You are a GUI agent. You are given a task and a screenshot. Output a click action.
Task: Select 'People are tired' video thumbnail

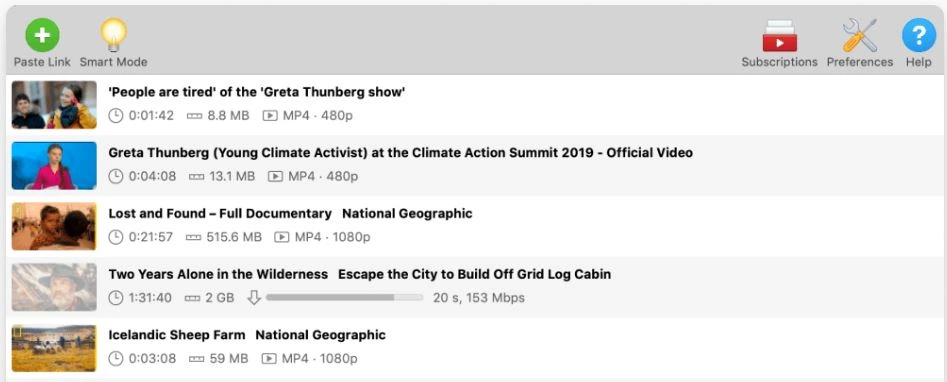(54, 105)
